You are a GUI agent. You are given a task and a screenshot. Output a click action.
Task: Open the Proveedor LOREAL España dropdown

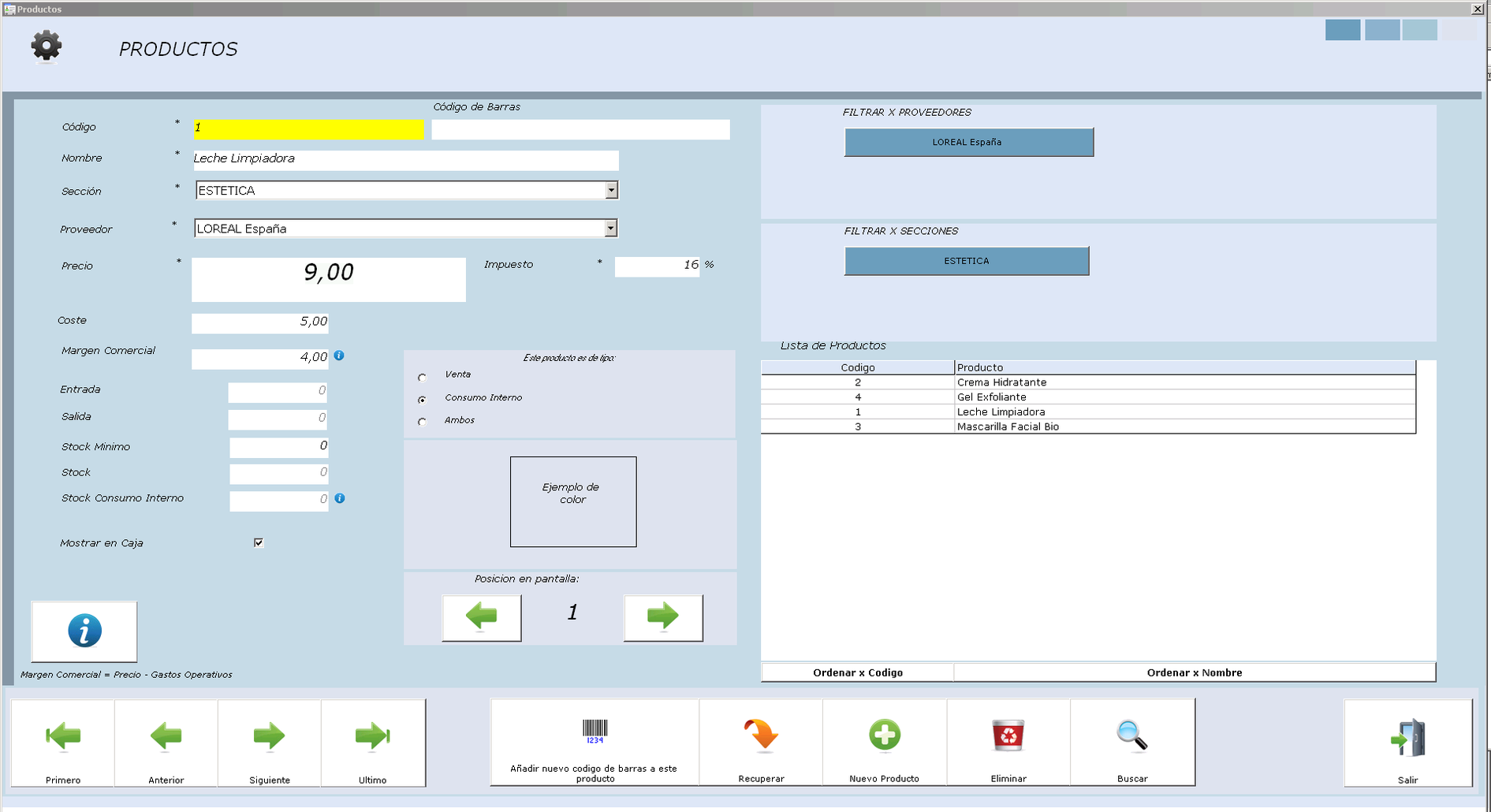610,229
